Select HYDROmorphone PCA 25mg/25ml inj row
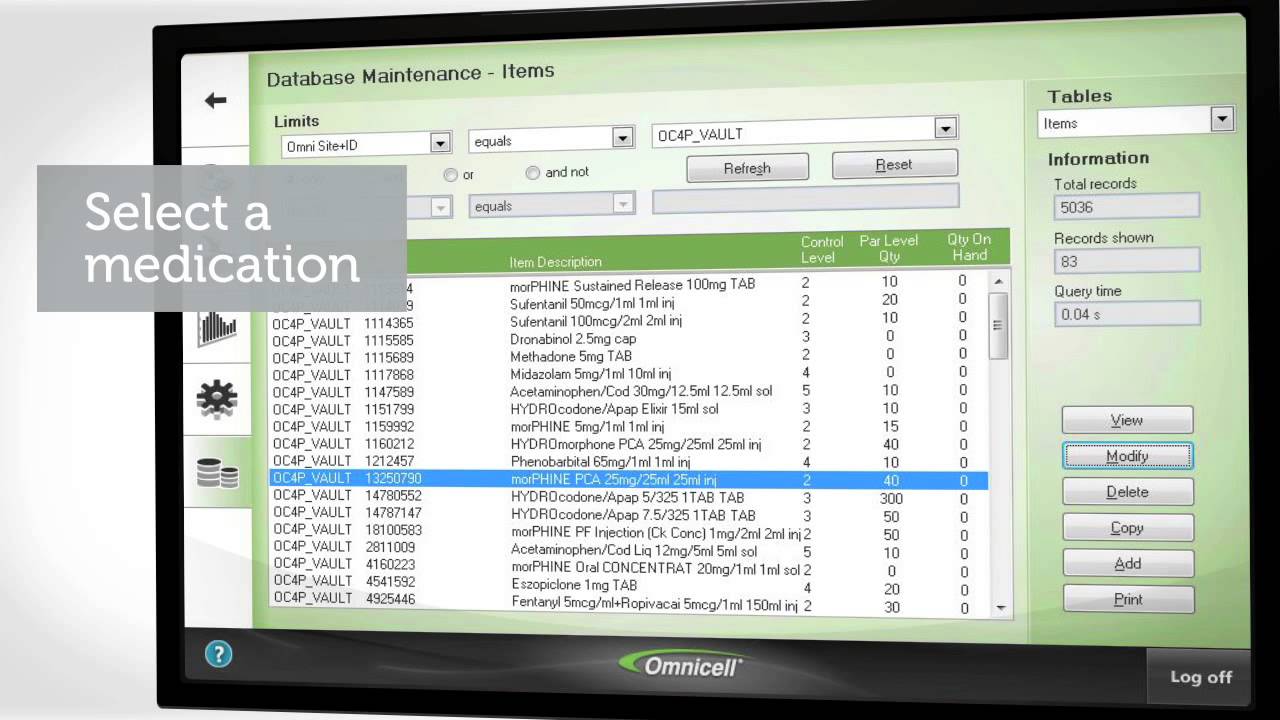 click(628, 445)
